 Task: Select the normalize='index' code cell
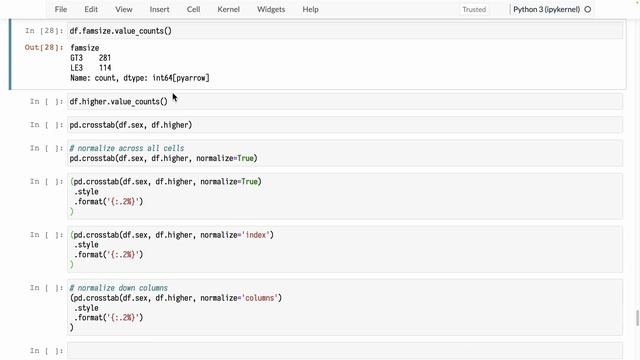coord(345,249)
